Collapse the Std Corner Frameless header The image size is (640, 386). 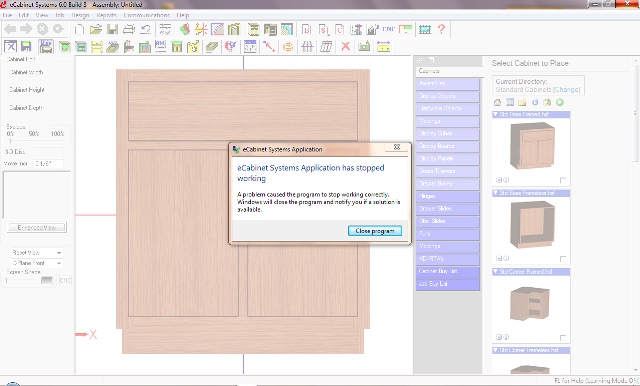495,350
